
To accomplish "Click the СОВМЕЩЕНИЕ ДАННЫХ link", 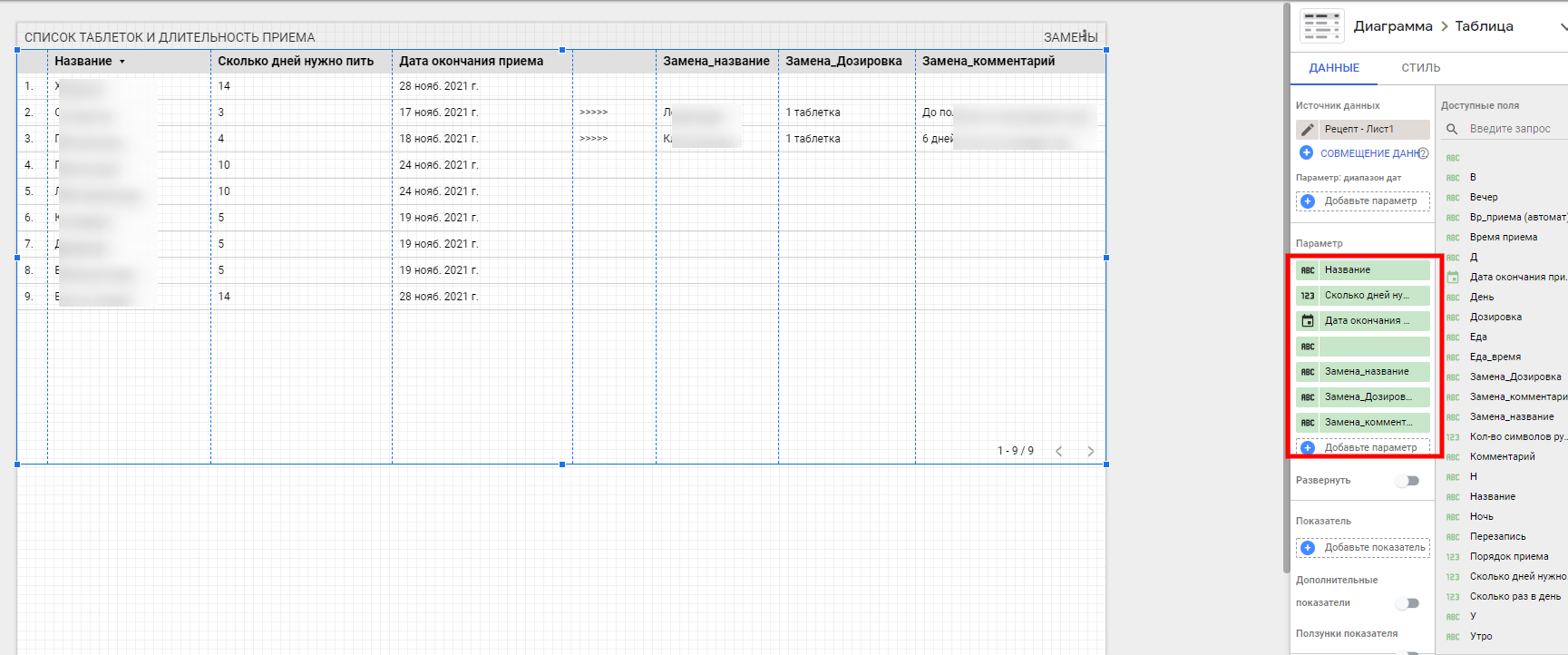I will tap(1370, 153).
